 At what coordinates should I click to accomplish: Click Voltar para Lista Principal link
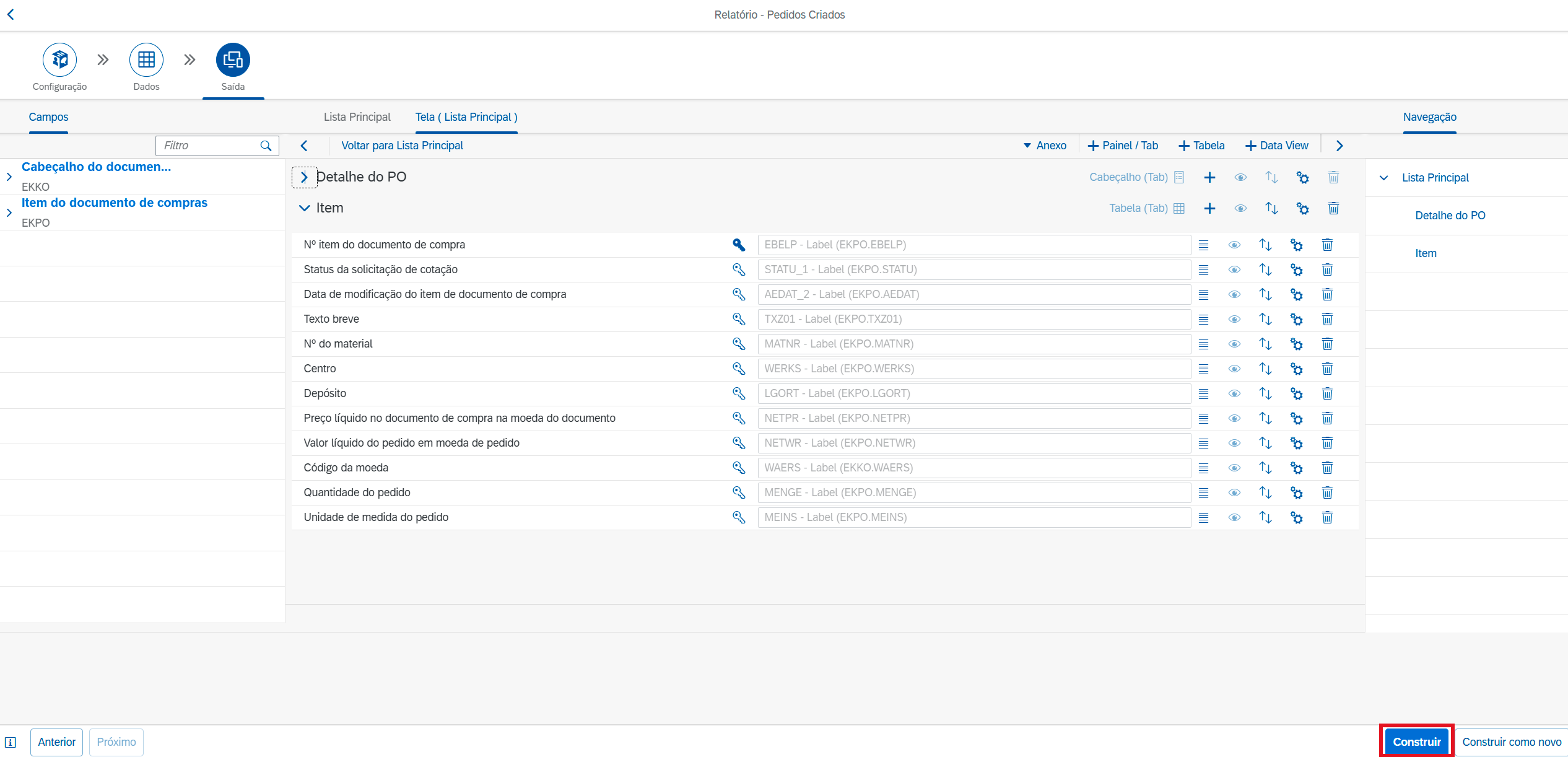point(402,146)
